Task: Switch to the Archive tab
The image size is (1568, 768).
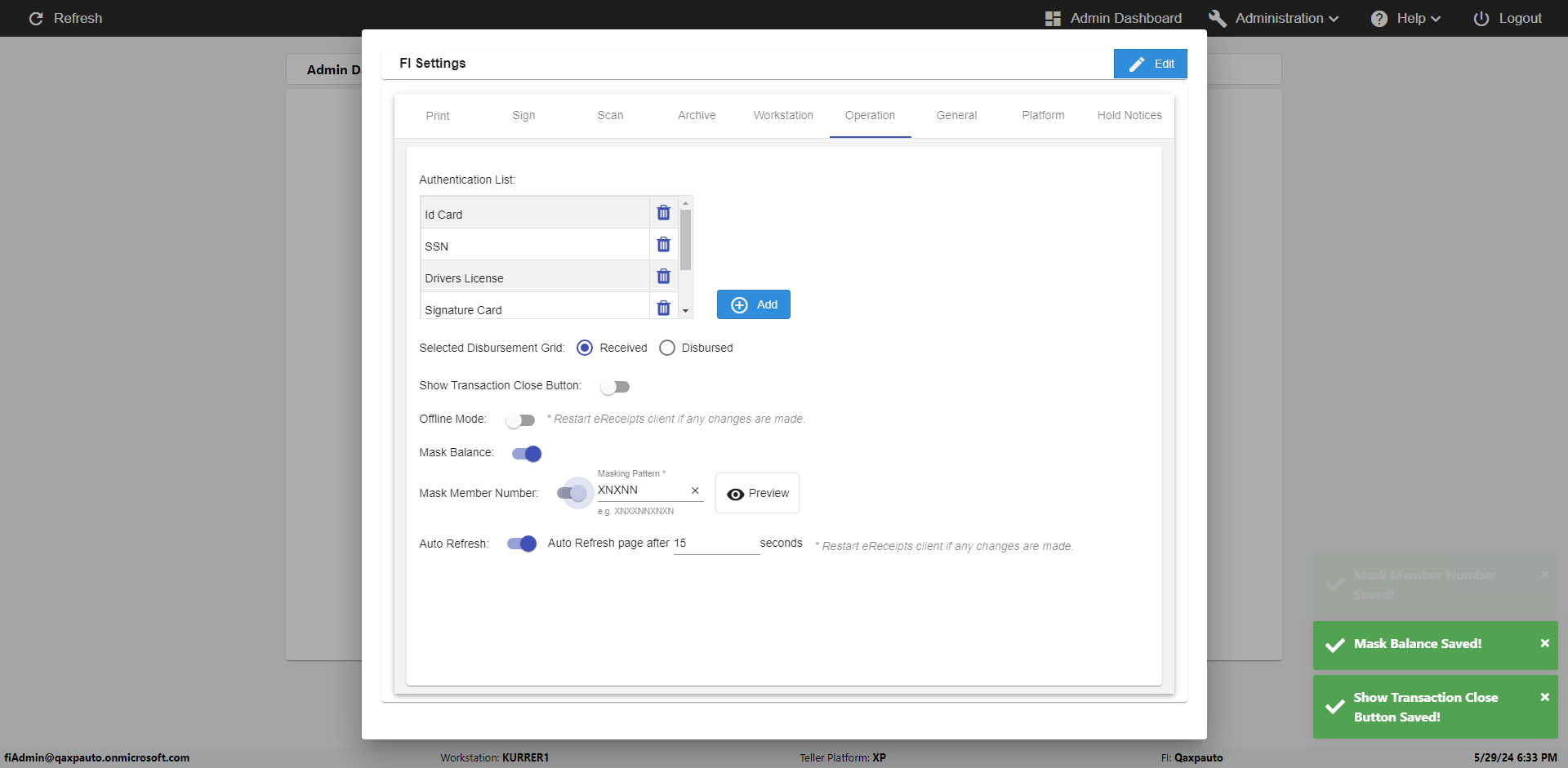Action: (x=697, y=116)
